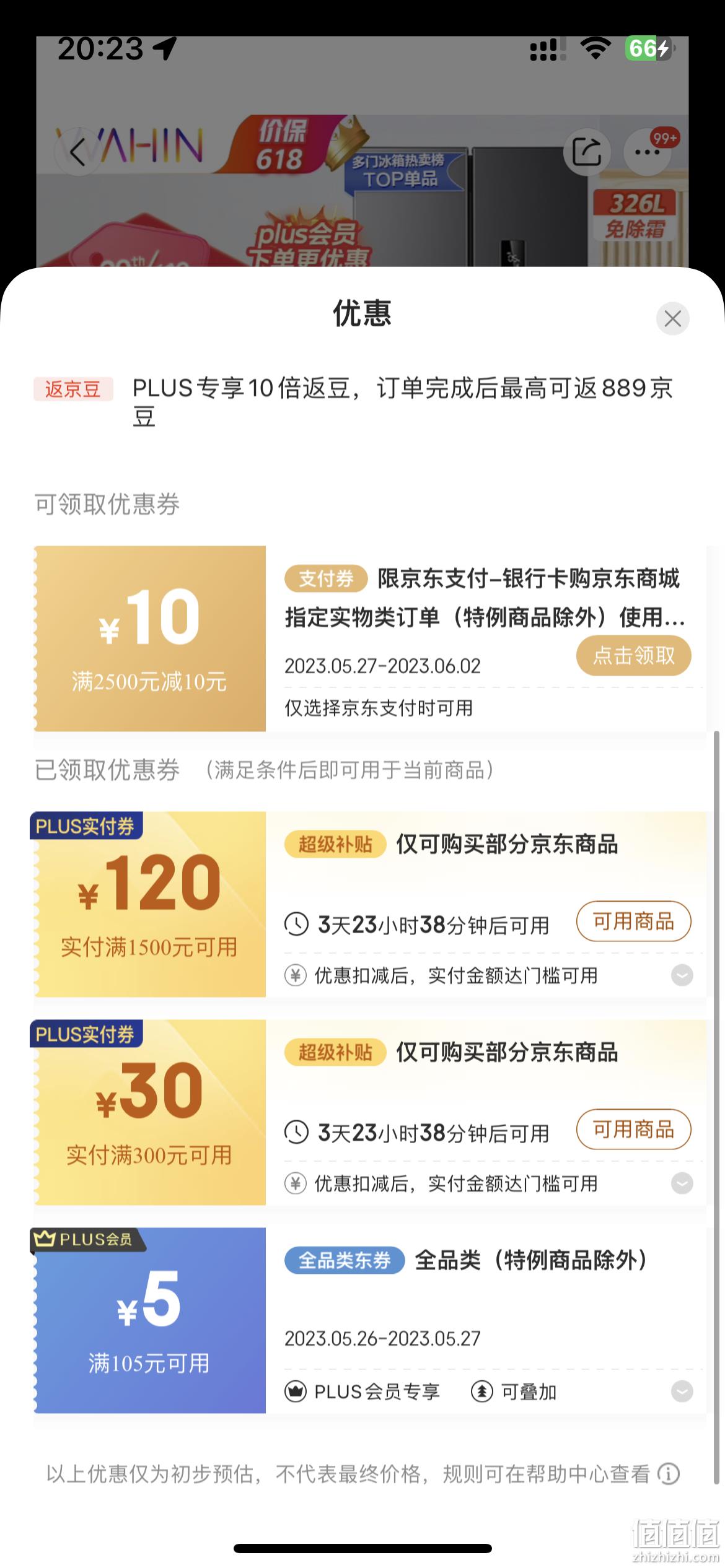Screen dimensions: 725x1568
Task: View 可用商品 for the ¥120 coupon
Action: pyautogui.click(x=633, y=921)
